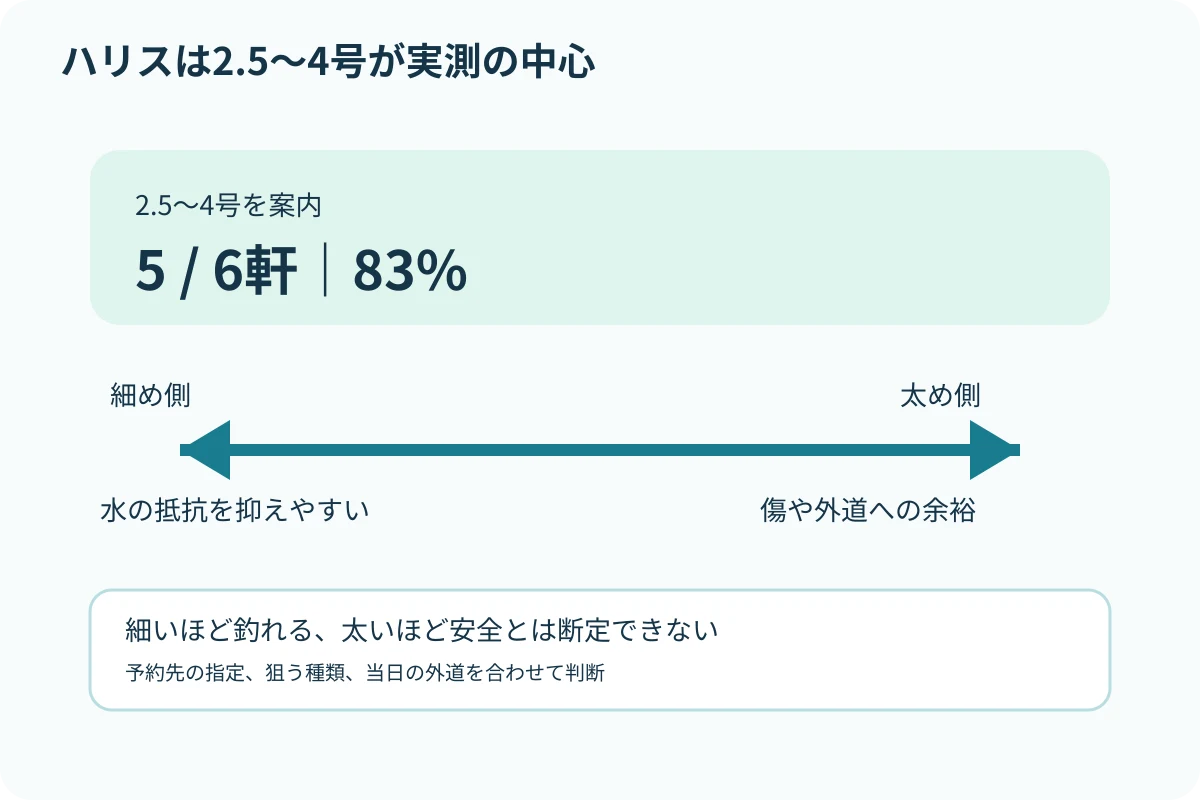Click the vertical divider between 6軒 and 83%
1200x800 pixels.
pyautogui.click(x=326, y=272)
